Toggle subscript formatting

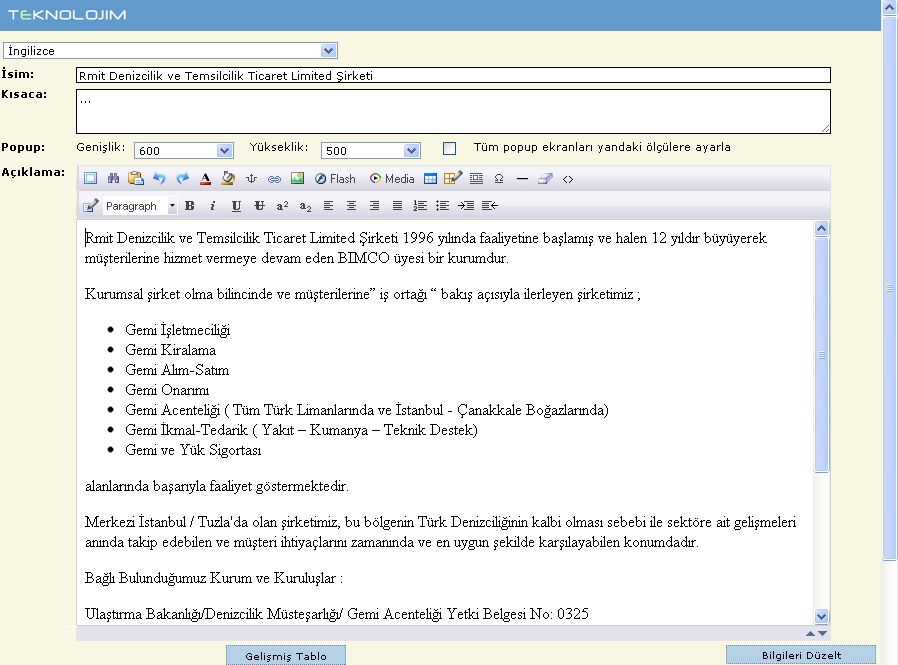tap(305, 206)
